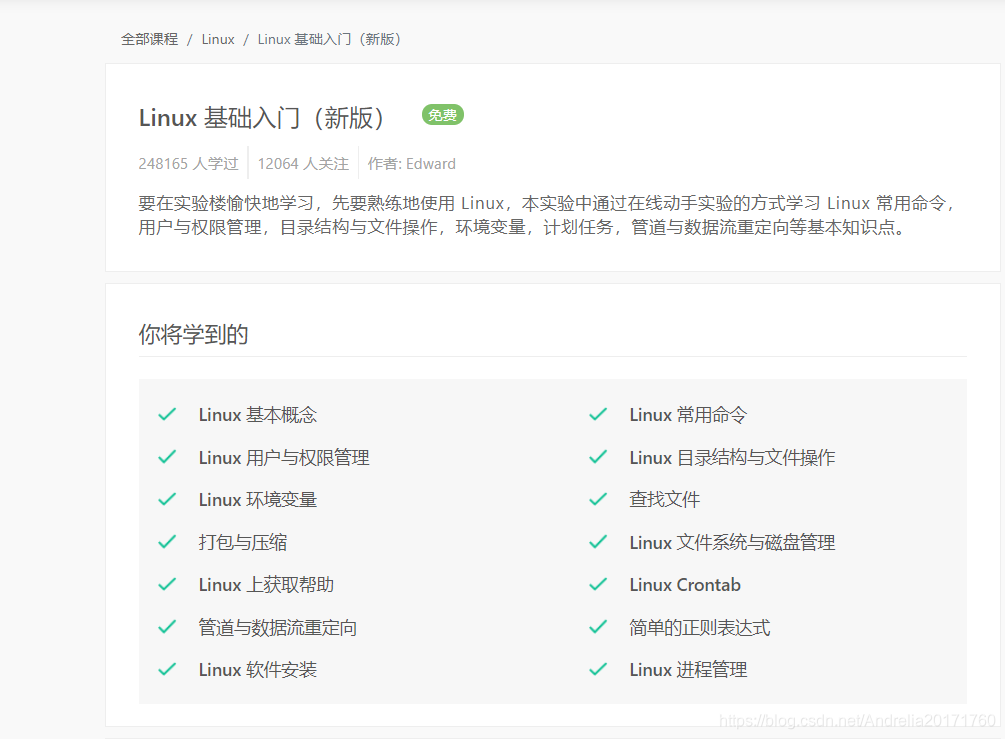Click the checkmark beside Linux 基本概念

pyautogui.click(x=167, y=415)
